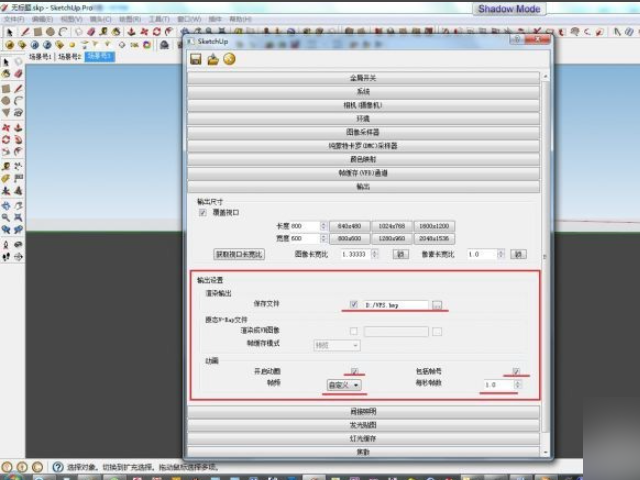
Task: Click the pink Eraser icon in top toolbar
Action: click(x=91, y=31)
